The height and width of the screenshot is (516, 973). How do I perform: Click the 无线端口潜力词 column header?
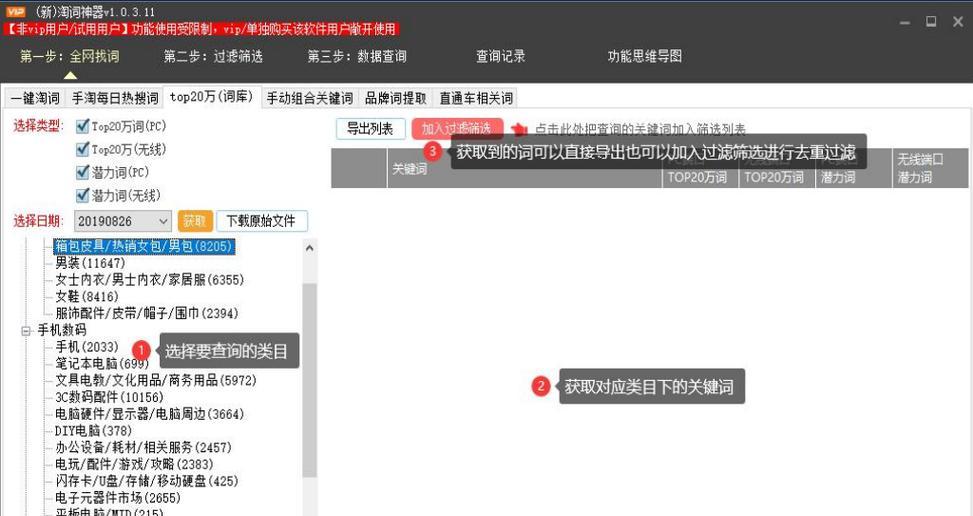(x=930, y=168)
